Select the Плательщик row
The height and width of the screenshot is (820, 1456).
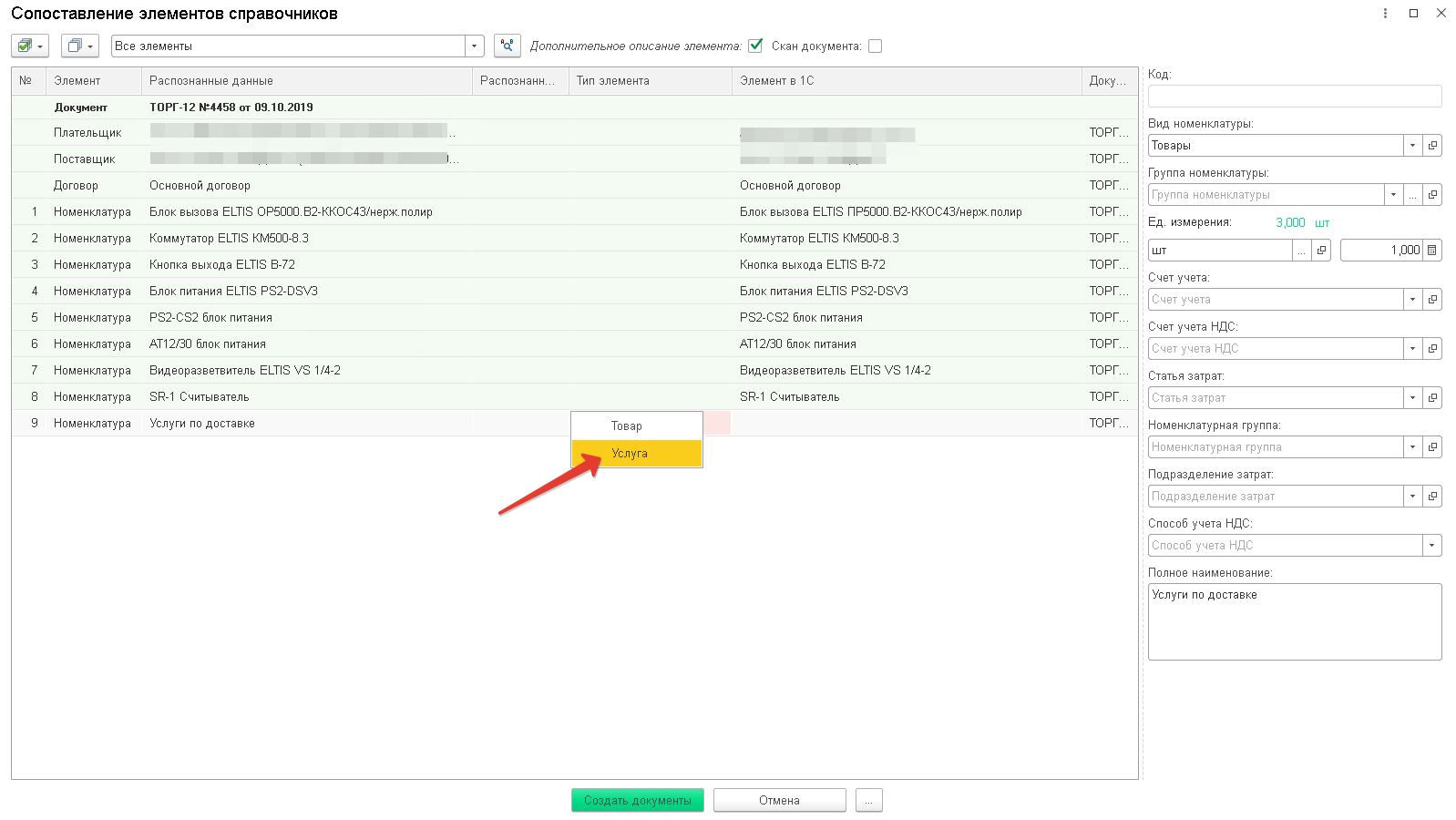575,133
